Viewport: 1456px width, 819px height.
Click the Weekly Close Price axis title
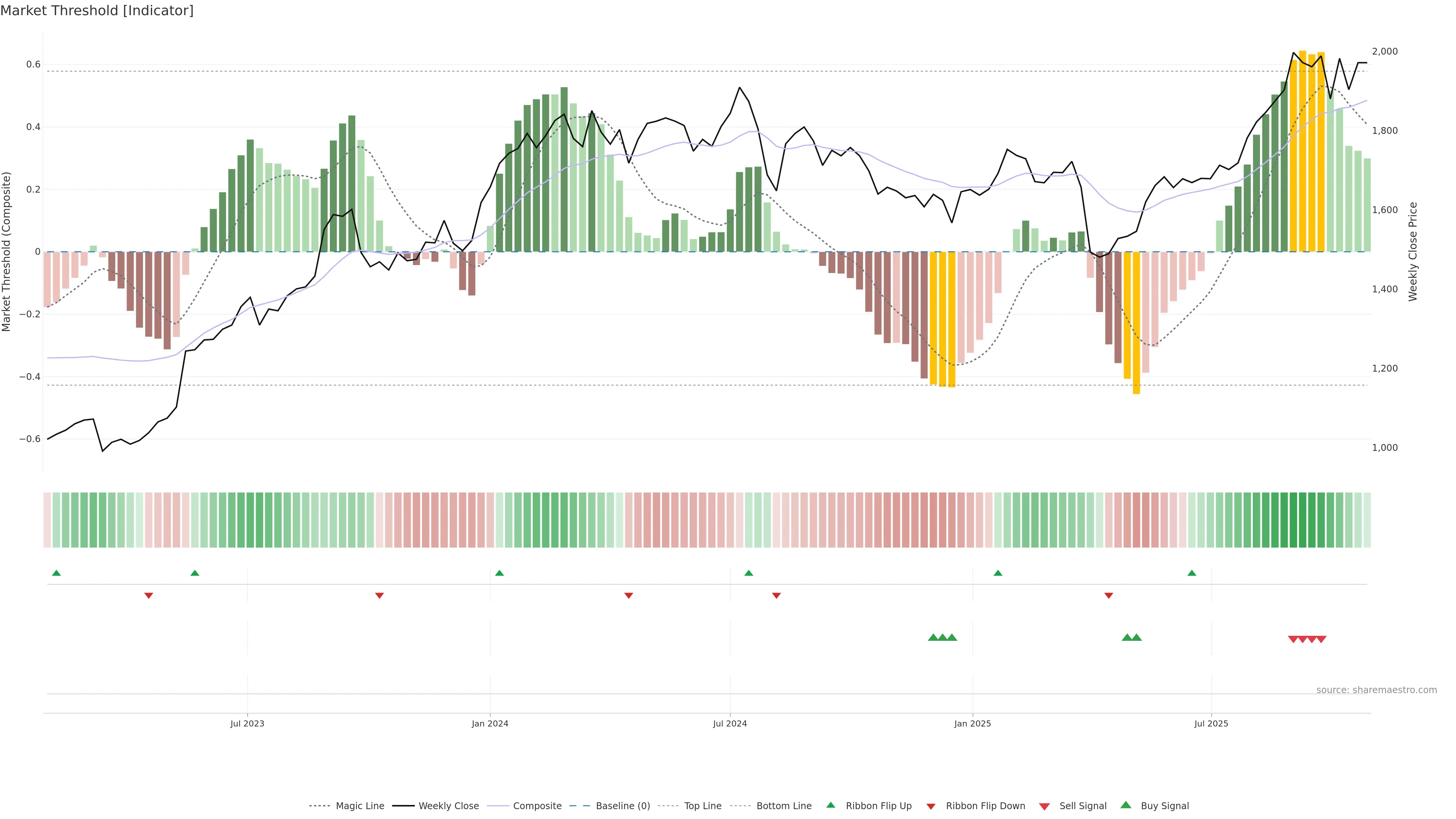[x=1412, y=251]
